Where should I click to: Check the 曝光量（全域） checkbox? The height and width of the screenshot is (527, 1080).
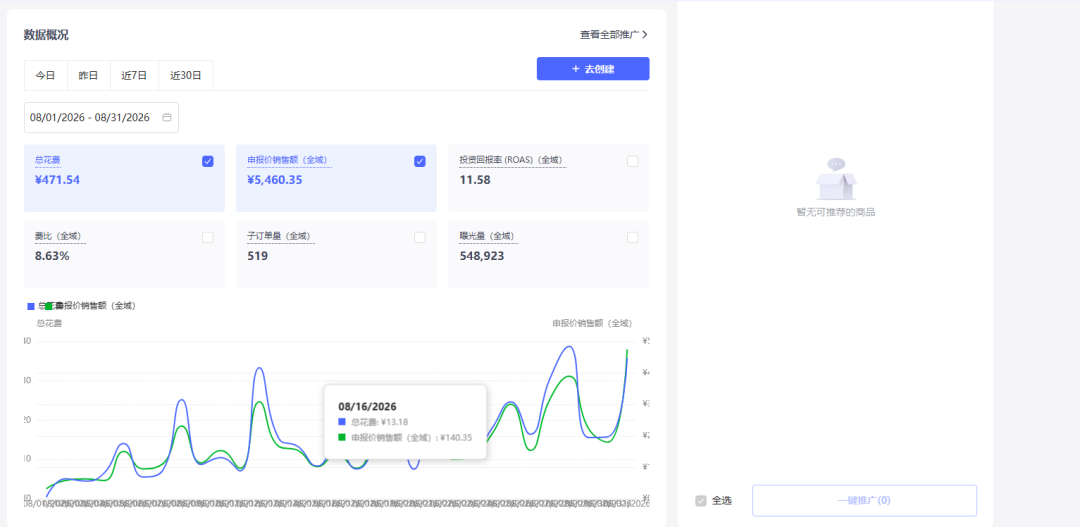tap(632, 237)
